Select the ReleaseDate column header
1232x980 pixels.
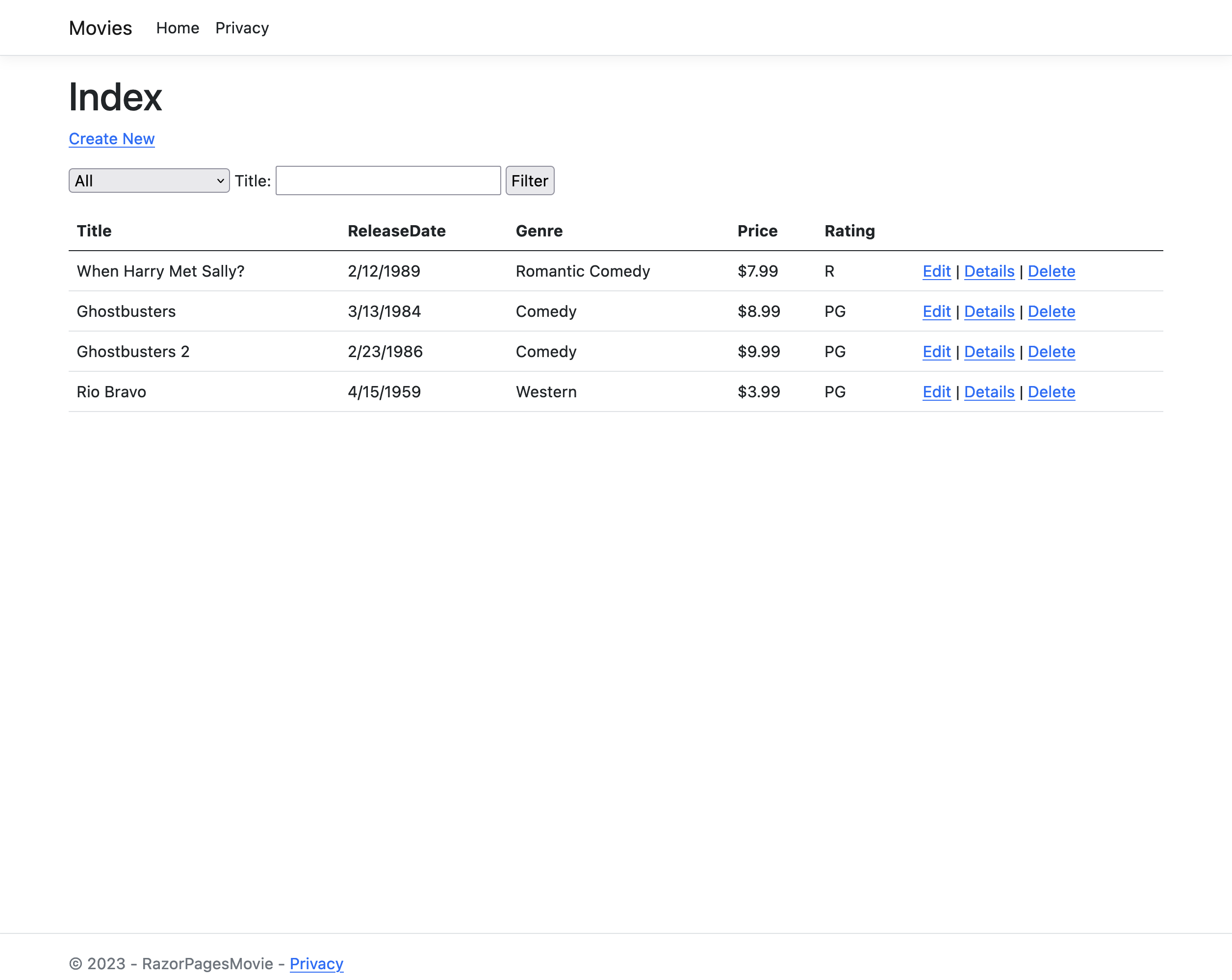pos(397,231)
